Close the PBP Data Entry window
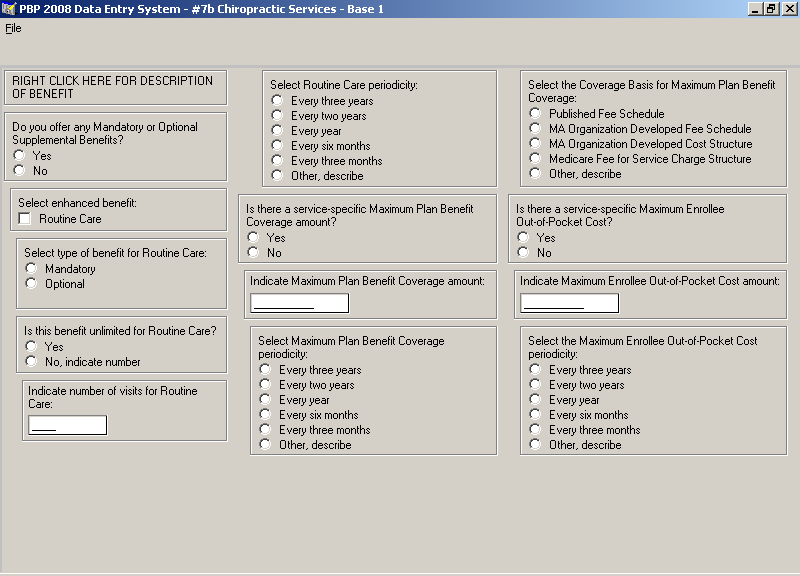This screenshot has height=576, width=800. (x=789, y=9)
